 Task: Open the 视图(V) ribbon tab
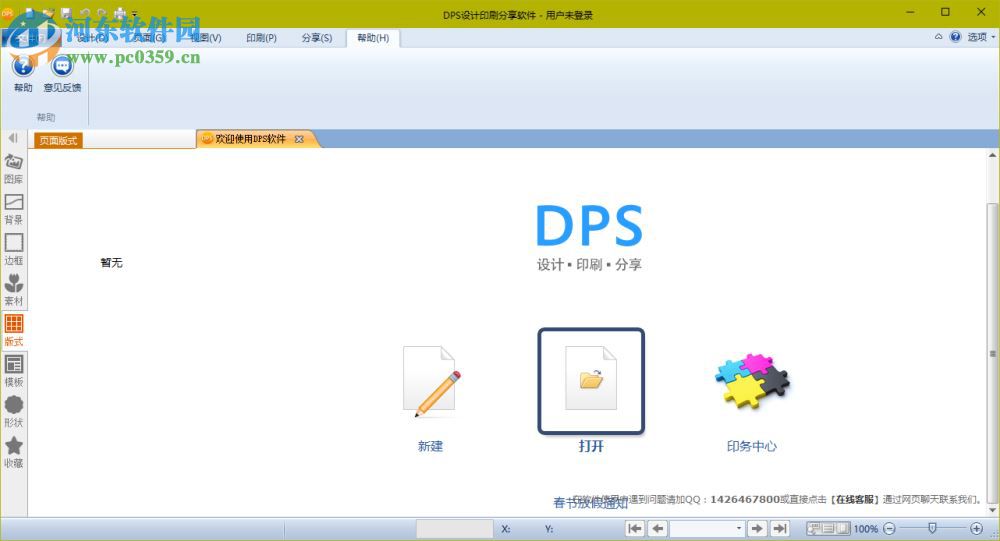pyautogui.click(x=206, y=38)
